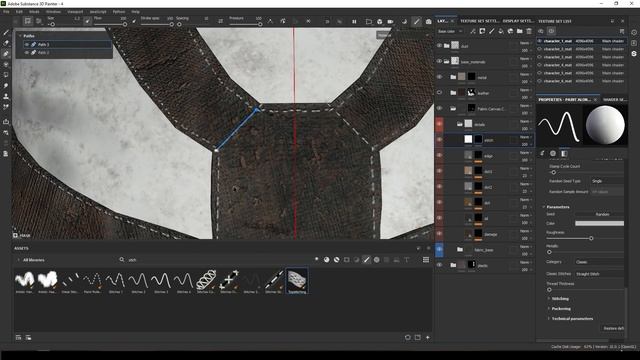Click the Substance 3D Assets icon on right dock
Viewport: 640px width, 360px height.
tap(634, 53)
